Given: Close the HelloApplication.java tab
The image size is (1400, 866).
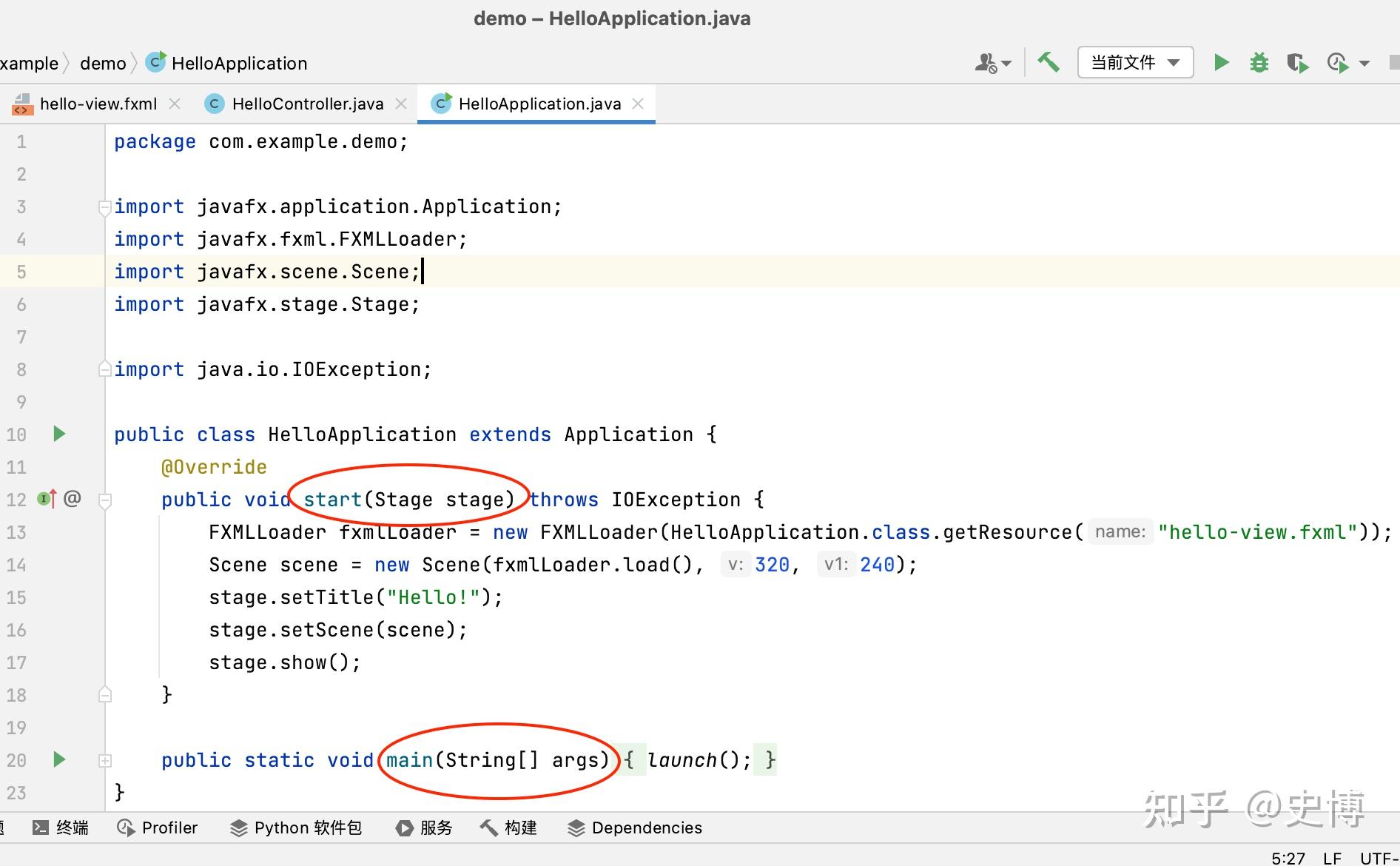Looking at the screenshot, I should coord(638,104).
